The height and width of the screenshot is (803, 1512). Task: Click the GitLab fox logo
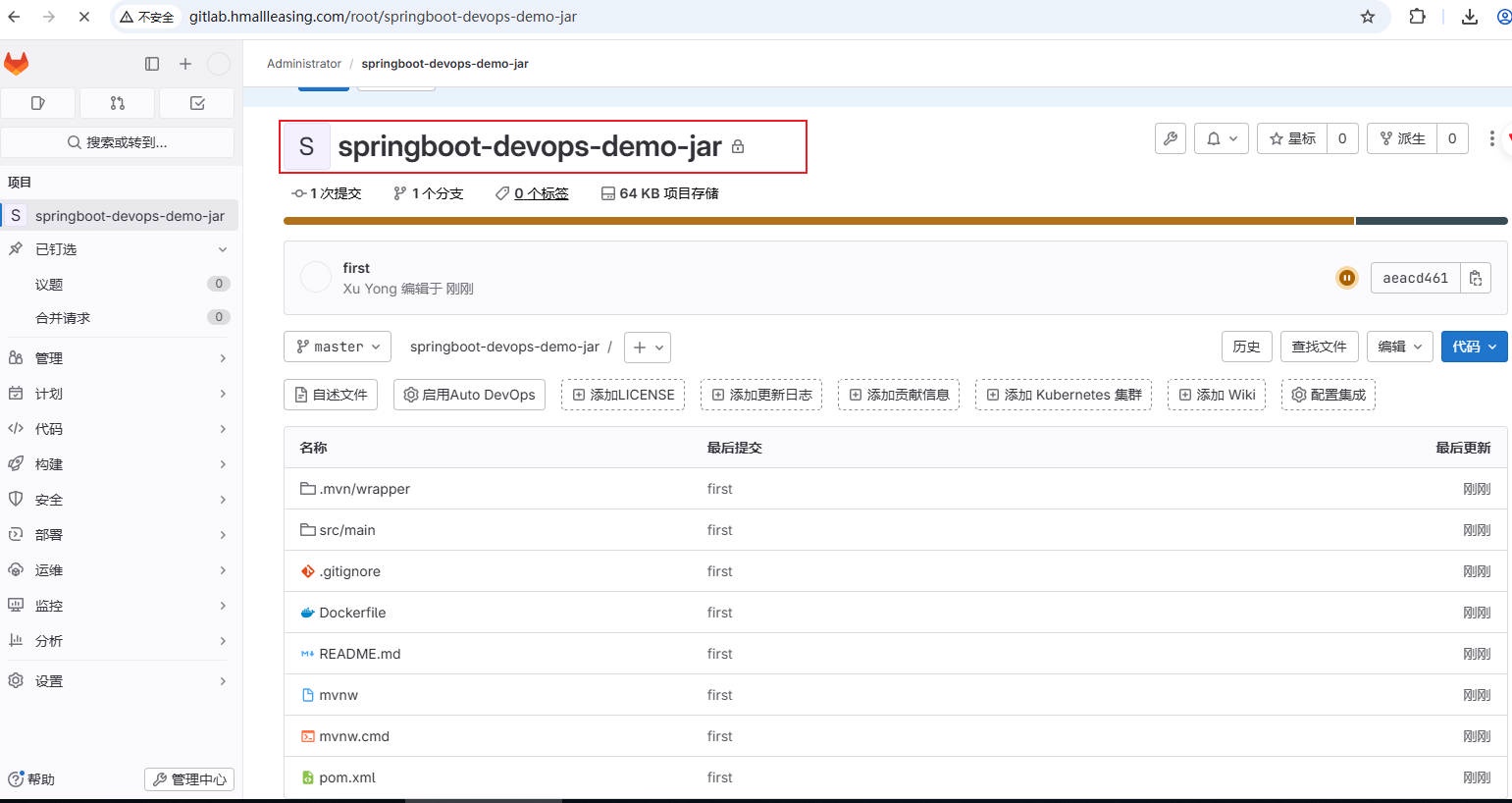(x=17, y=64)
